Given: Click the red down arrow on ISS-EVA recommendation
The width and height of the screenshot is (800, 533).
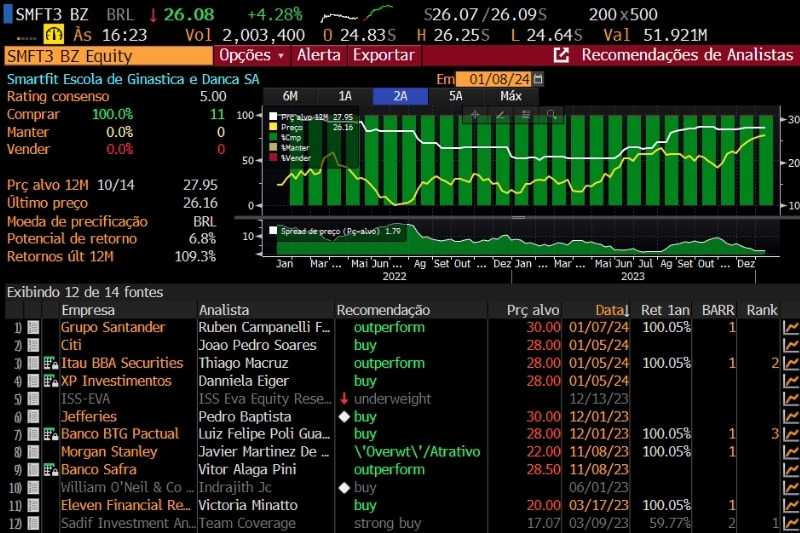Looking at the screenshot, I should pos(344,398).
